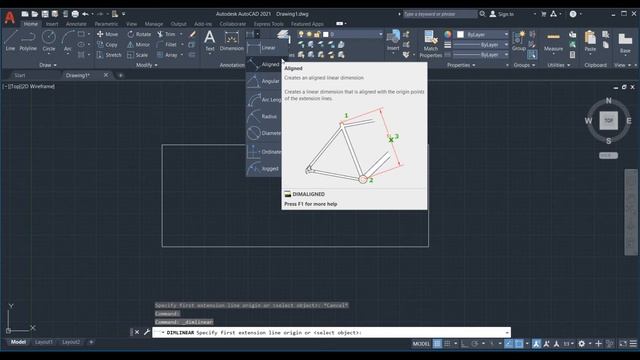Click the Match Properties tool
The width and height of the screenshot is (640, 360).
coord(431,44)
